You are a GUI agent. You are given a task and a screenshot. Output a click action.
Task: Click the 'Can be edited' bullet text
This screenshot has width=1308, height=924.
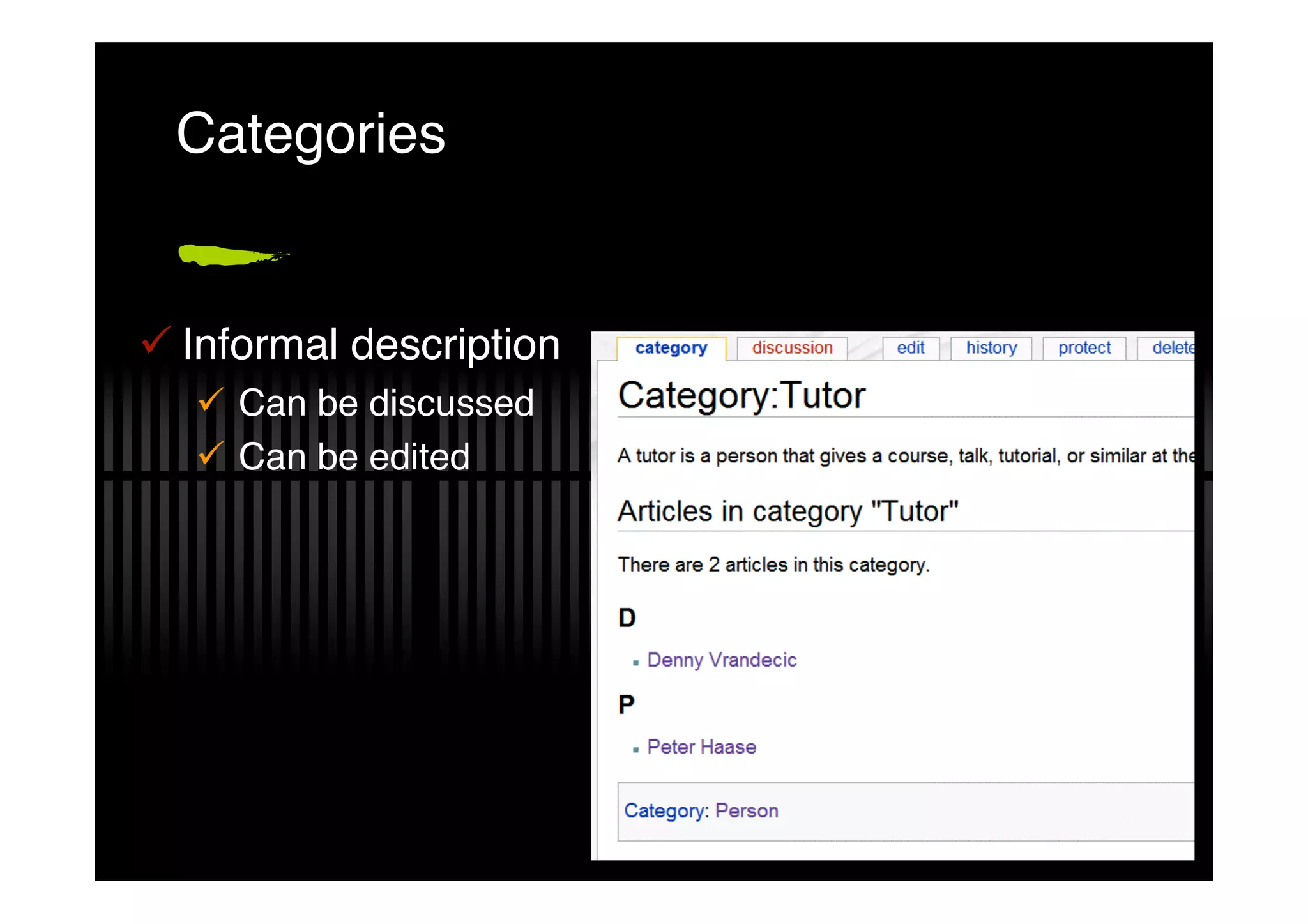(354, 457)
